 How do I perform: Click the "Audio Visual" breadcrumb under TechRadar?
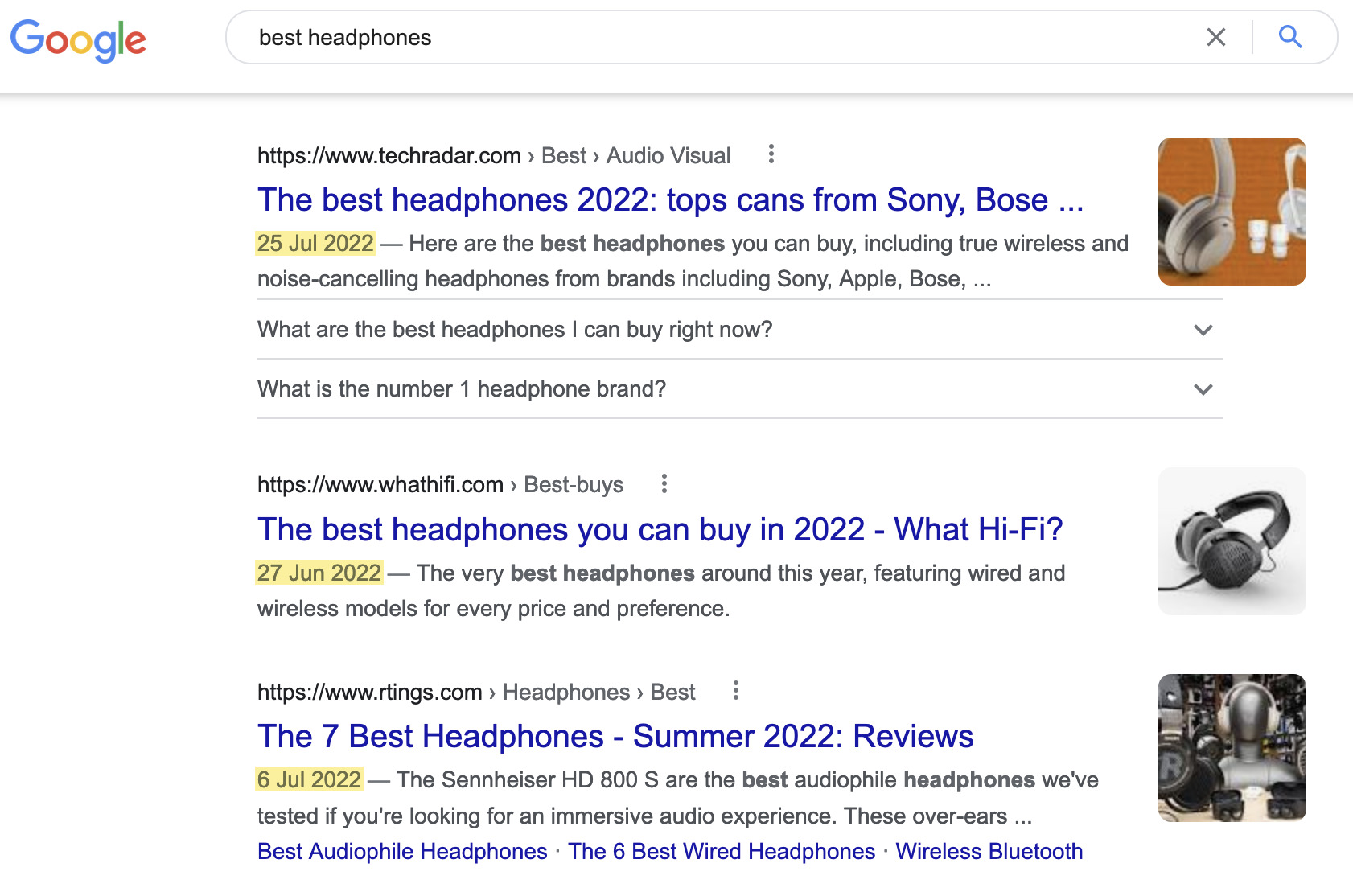668,155
